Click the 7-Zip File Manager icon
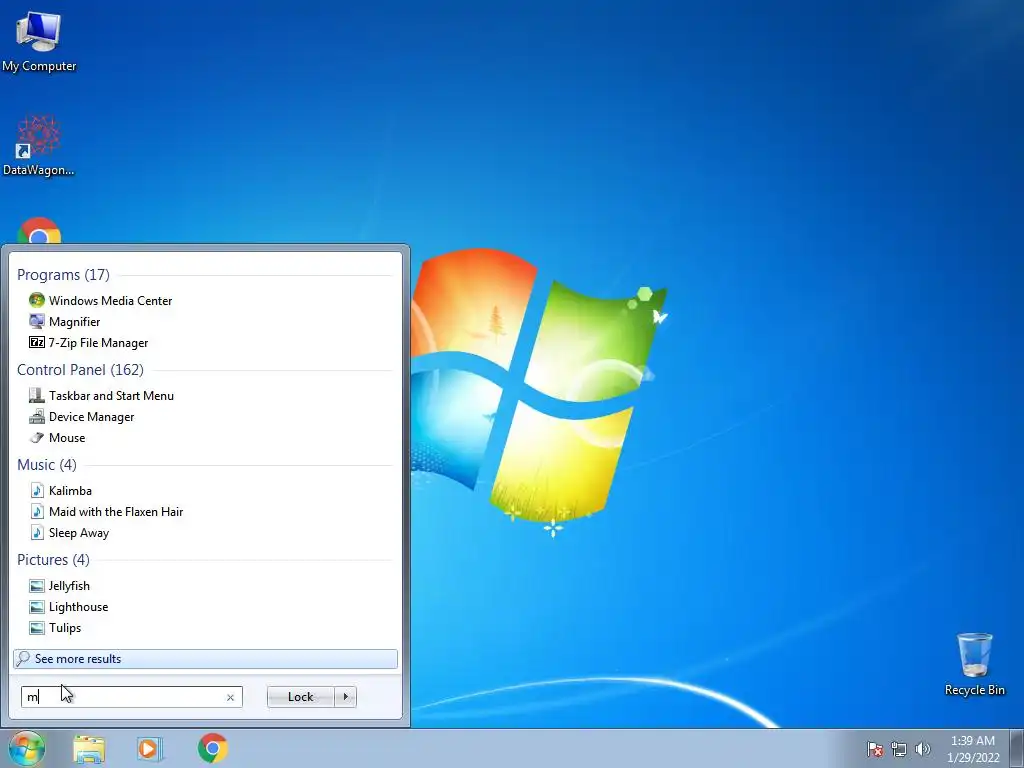Image resolution: width=1024 pixels, height=768 pixels. 37,342
